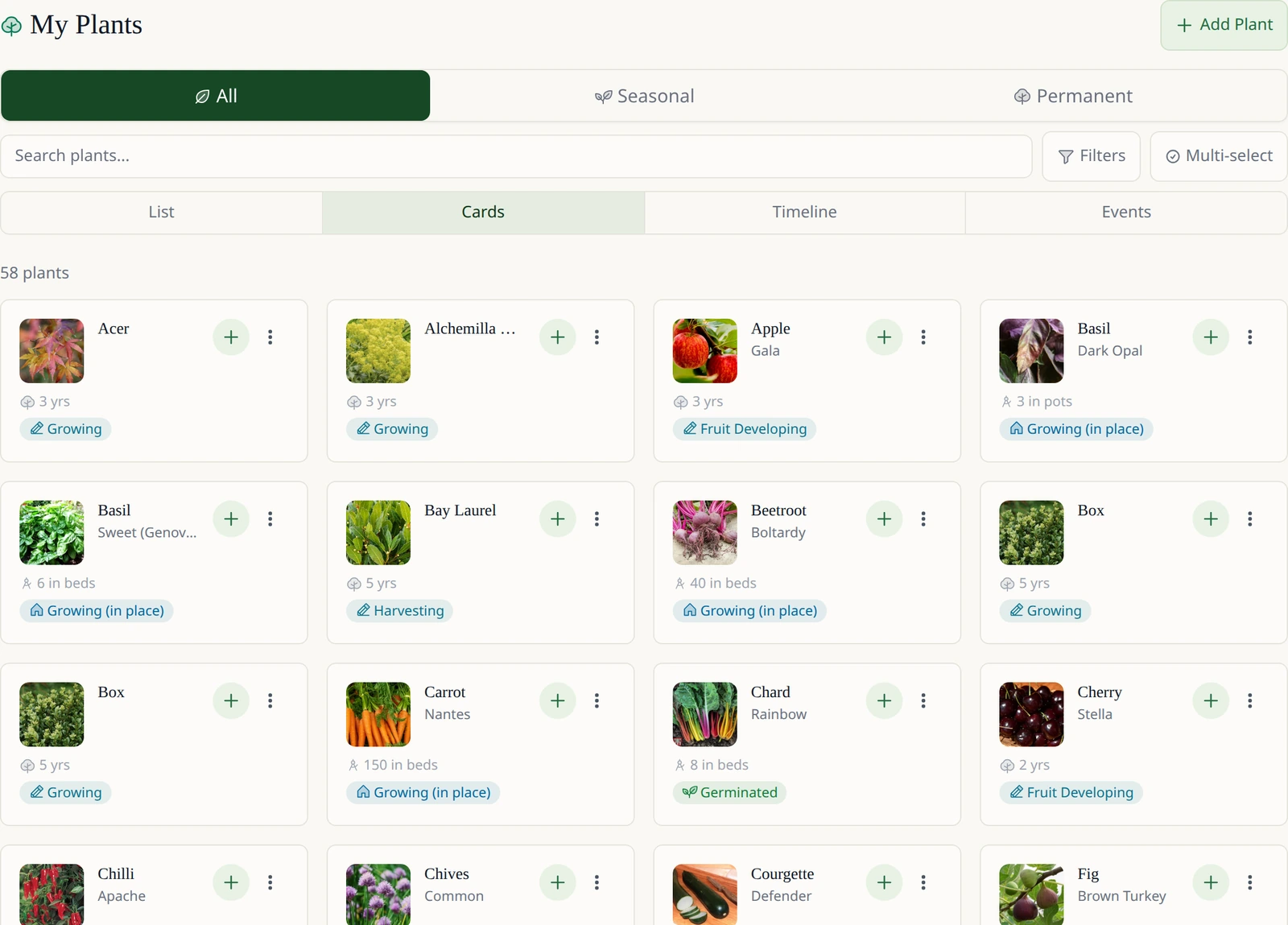Image resolution: width=1288 pixels, height=925 pixels.
Task: Open three-dot menu on Apple Gala card
Action: 923,337
